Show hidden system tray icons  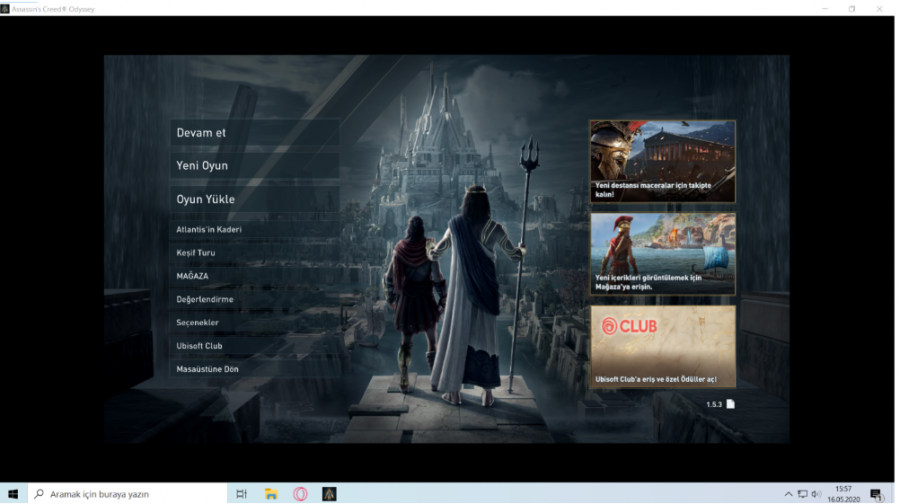click(788, 494)
